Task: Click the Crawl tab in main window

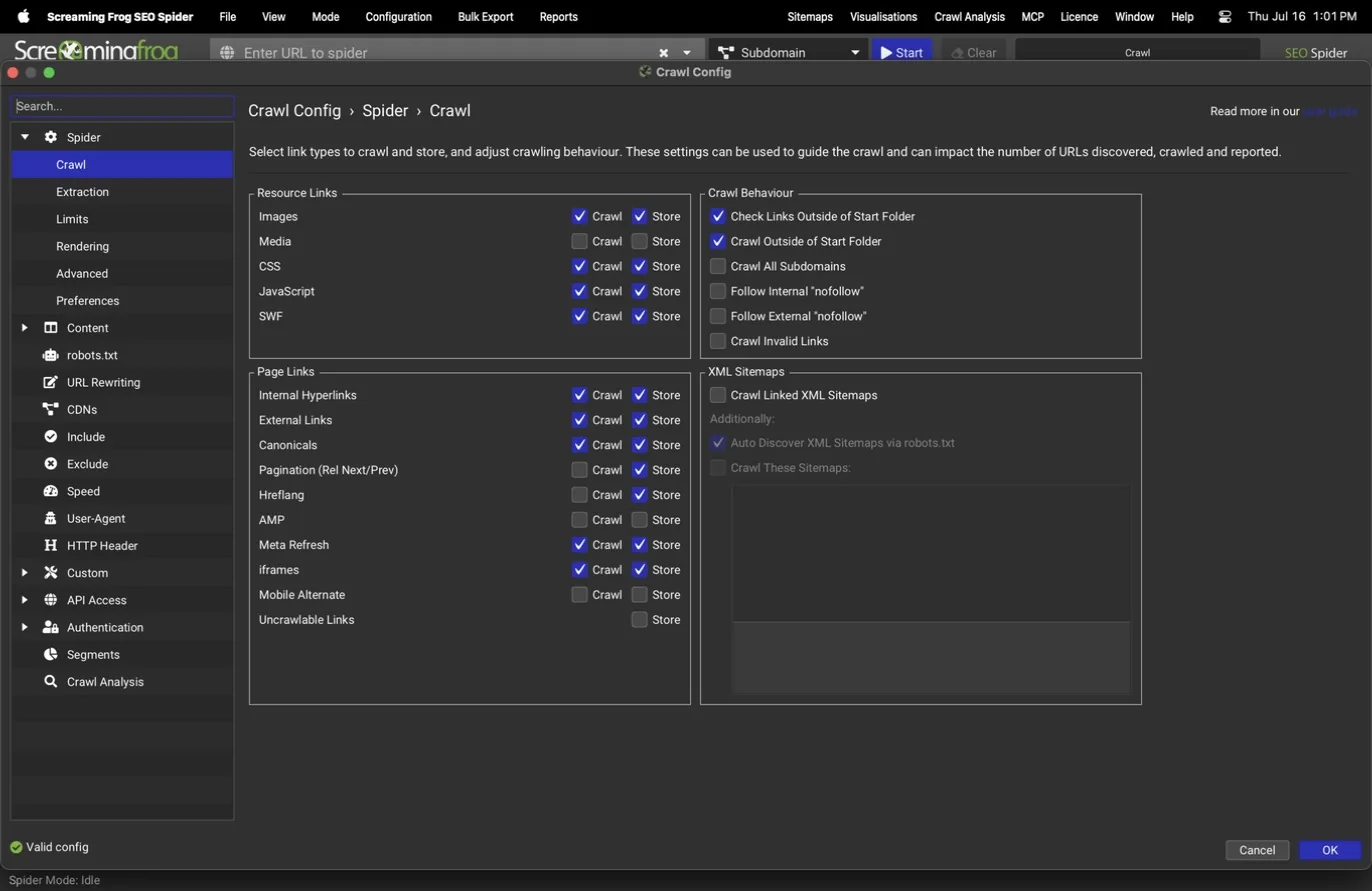Action: tap(1138, 53)
